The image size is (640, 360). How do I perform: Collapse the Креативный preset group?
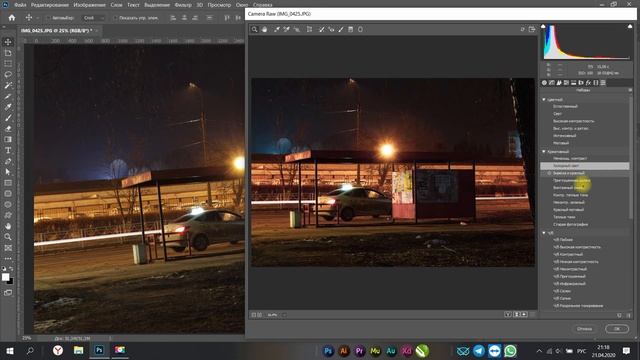(544, 152)
